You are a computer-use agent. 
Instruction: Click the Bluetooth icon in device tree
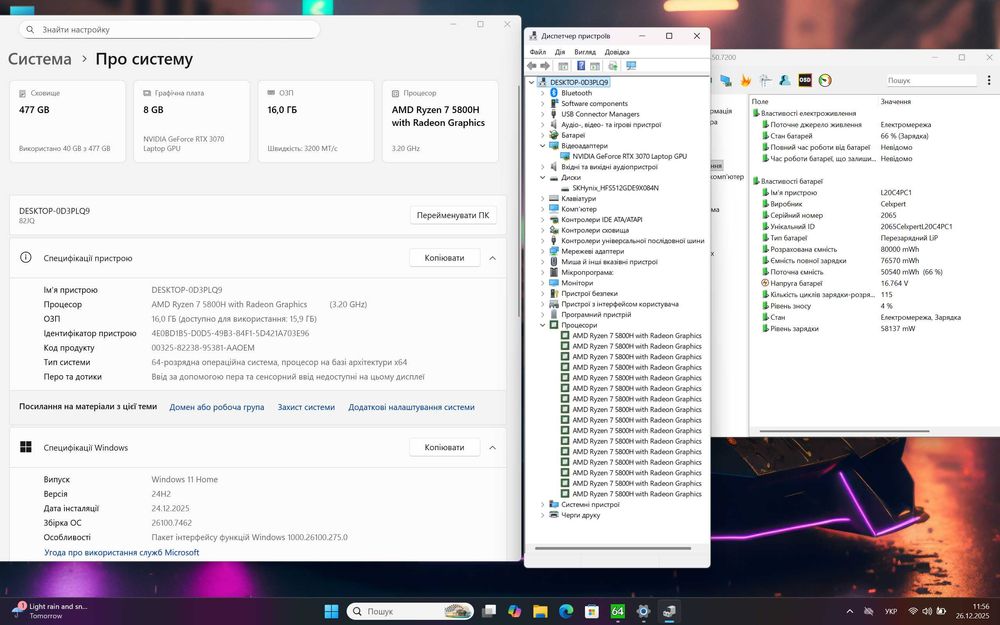point(554,93)
